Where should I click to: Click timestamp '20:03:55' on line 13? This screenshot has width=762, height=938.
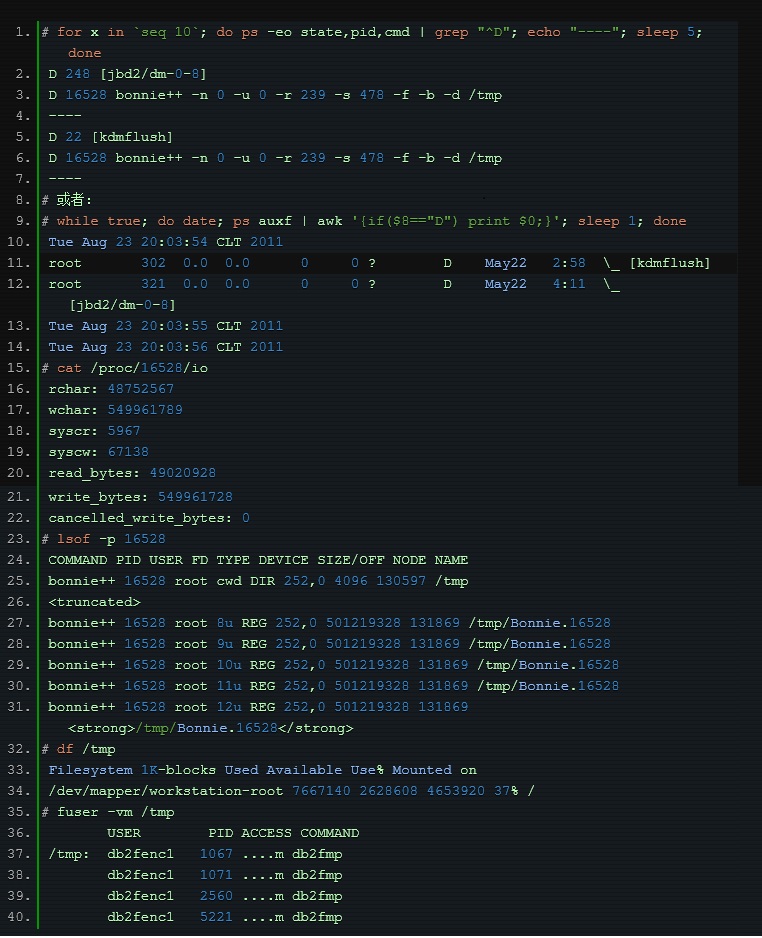(x=174, y=326)
